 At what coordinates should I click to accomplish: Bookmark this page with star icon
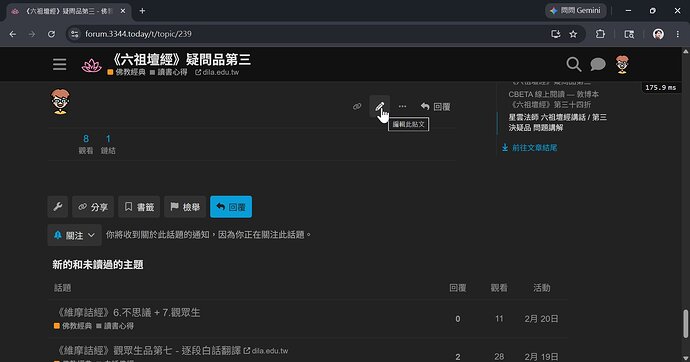click(x=573, y=34)
